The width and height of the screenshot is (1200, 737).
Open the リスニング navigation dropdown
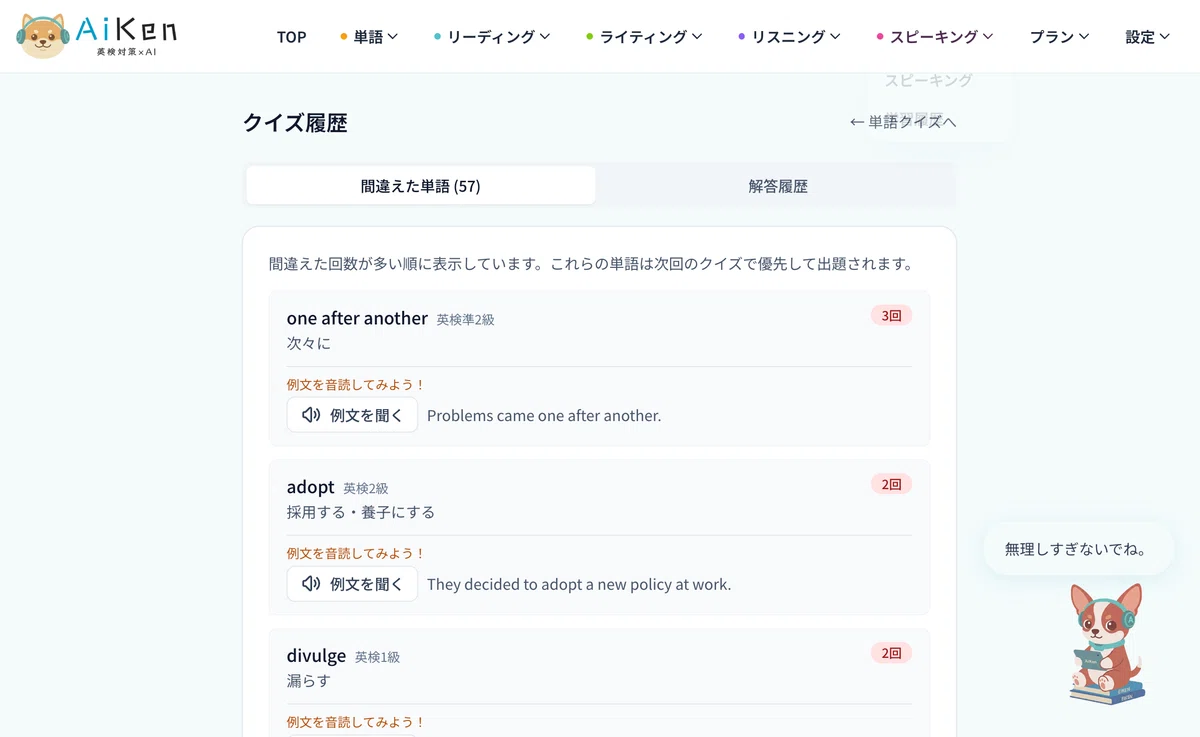pos(789,37)
